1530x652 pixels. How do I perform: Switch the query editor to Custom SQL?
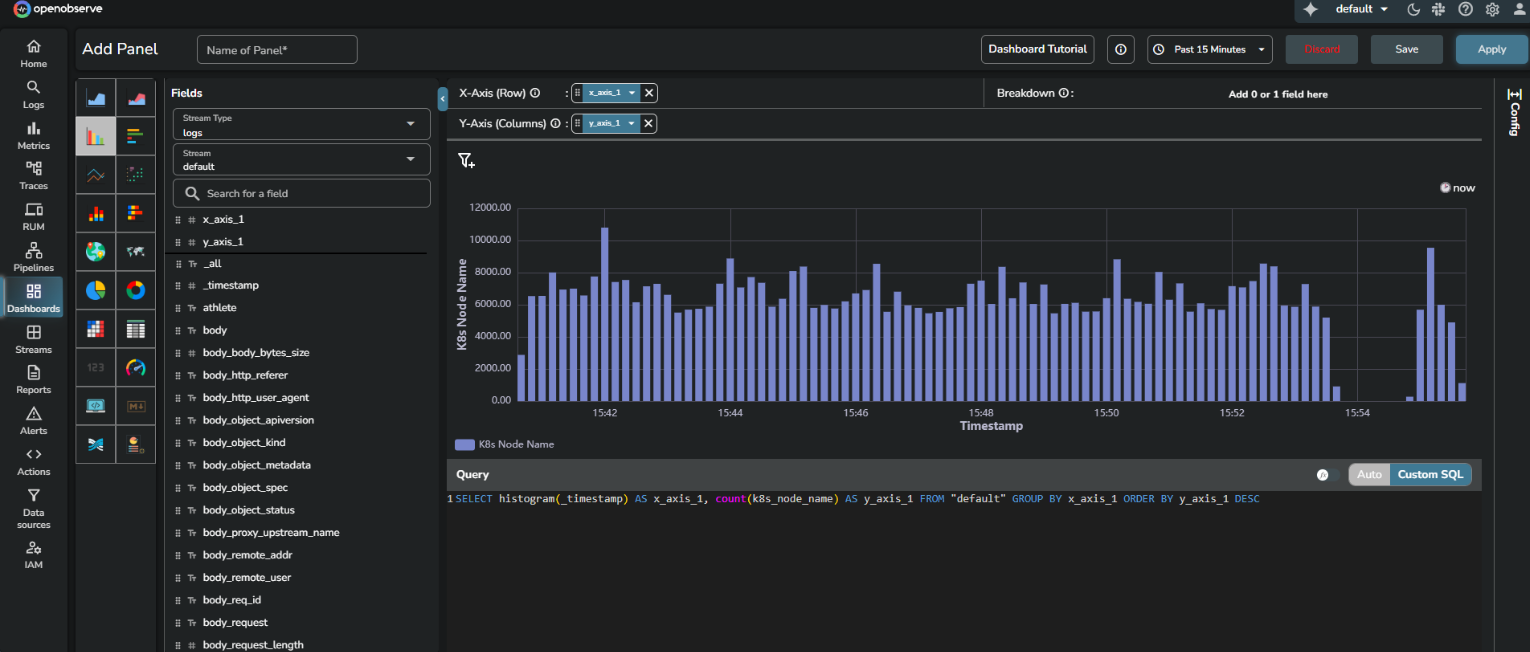(1430, 474)
